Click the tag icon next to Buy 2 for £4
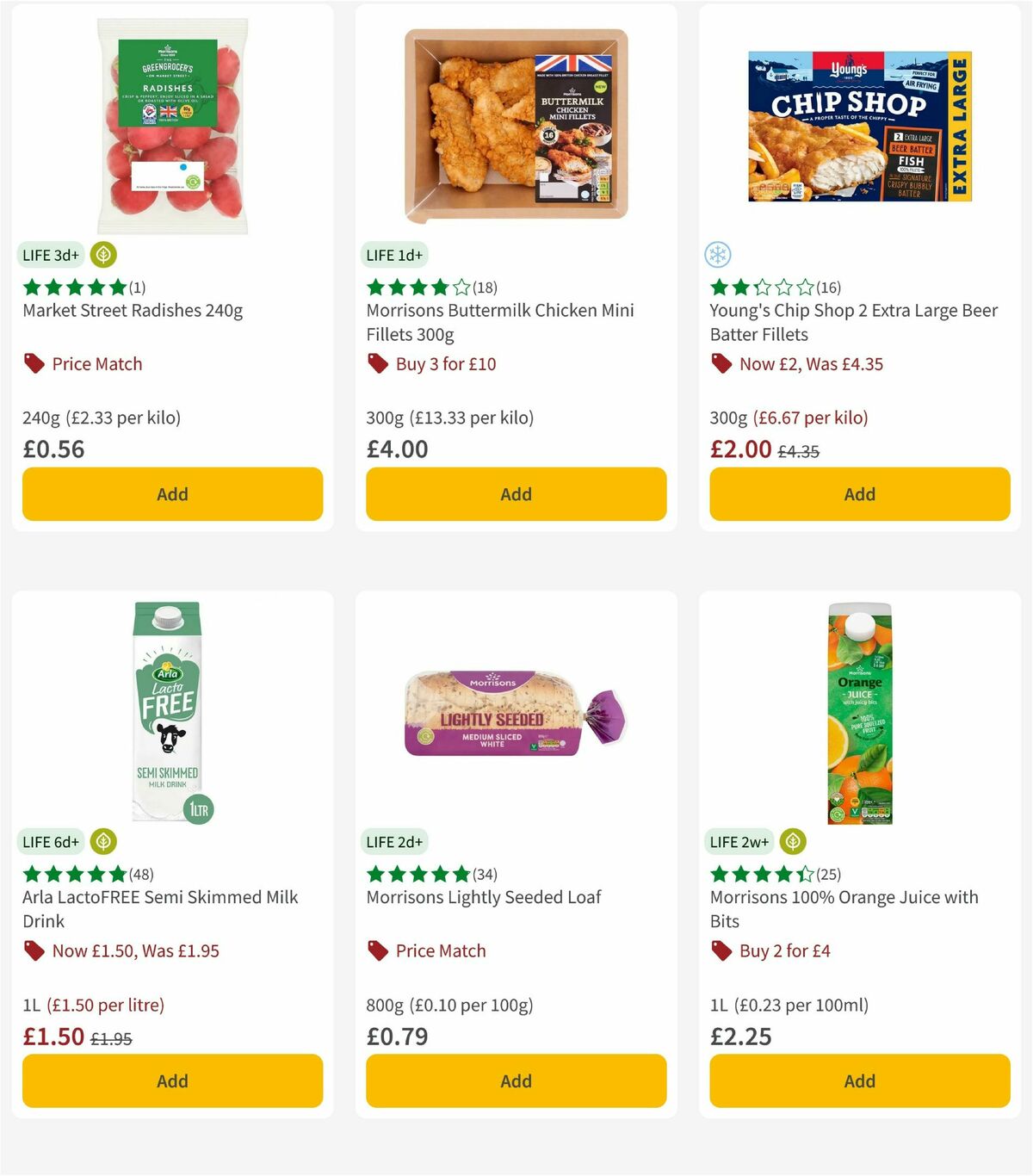1033x1176 pixels. point(721,950)
